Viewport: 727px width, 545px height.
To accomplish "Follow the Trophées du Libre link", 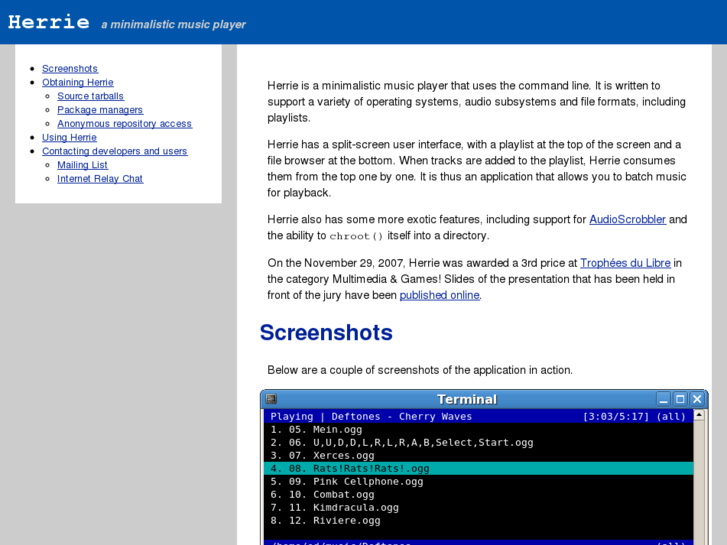I will tap(625, 263).
